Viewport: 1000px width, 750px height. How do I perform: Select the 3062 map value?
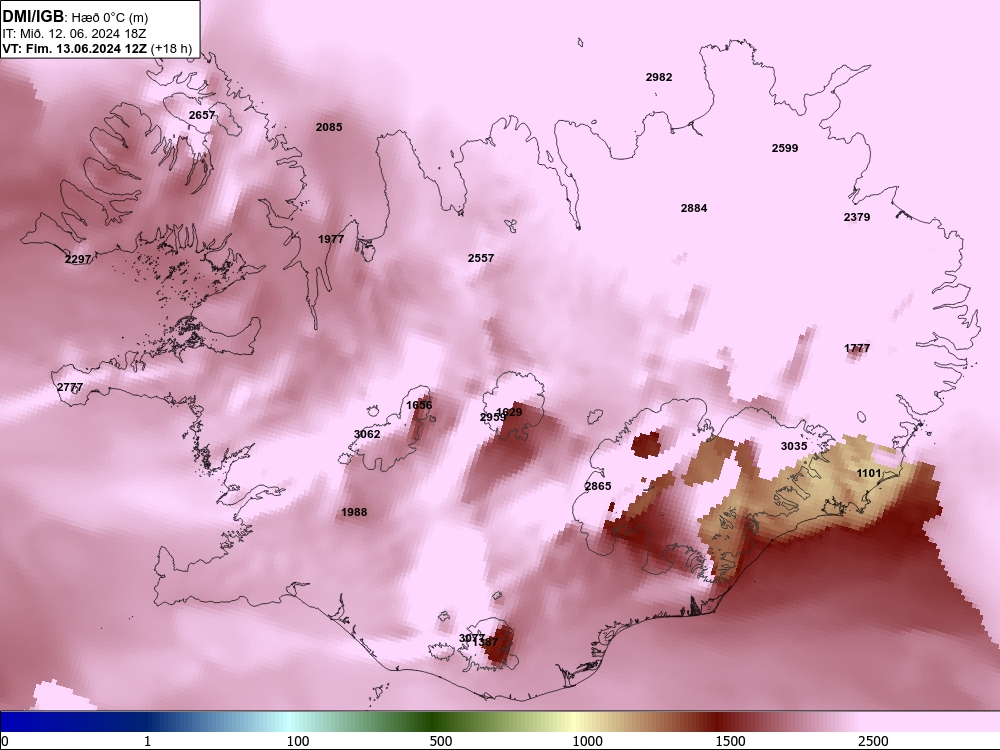pos(367,434)
